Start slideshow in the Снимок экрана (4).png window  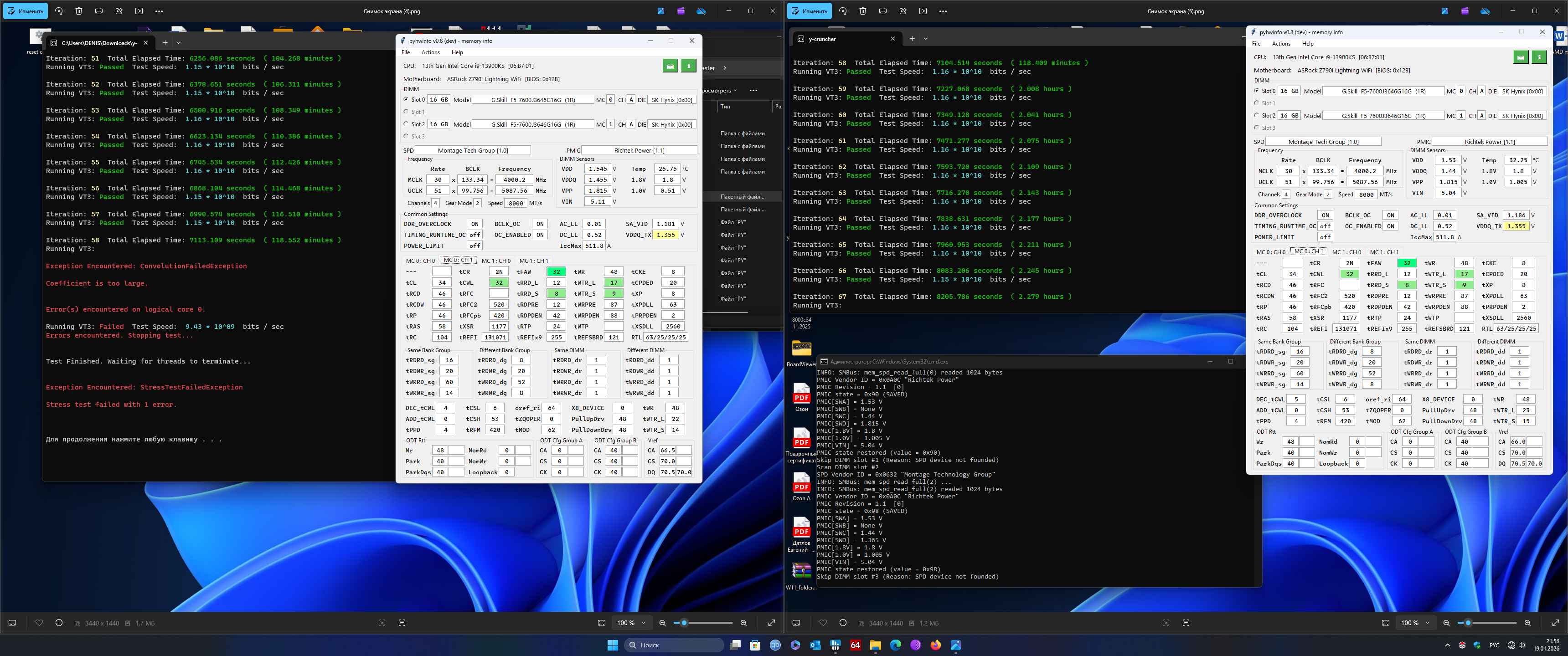tap(139, 11)
